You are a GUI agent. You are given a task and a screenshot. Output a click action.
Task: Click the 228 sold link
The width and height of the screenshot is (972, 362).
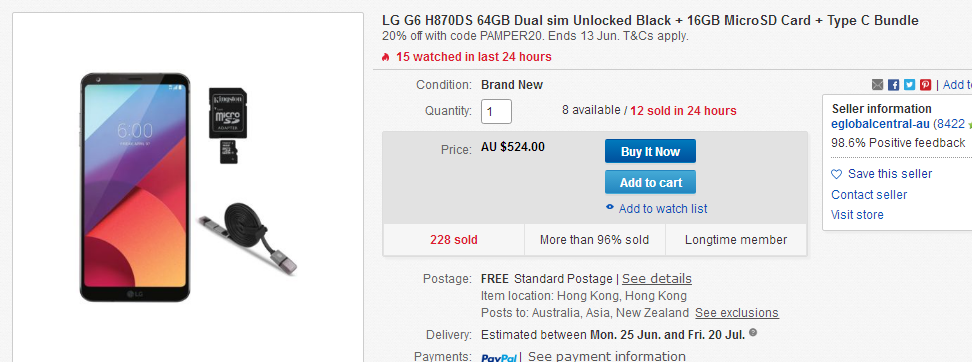[x=454, y=240]
